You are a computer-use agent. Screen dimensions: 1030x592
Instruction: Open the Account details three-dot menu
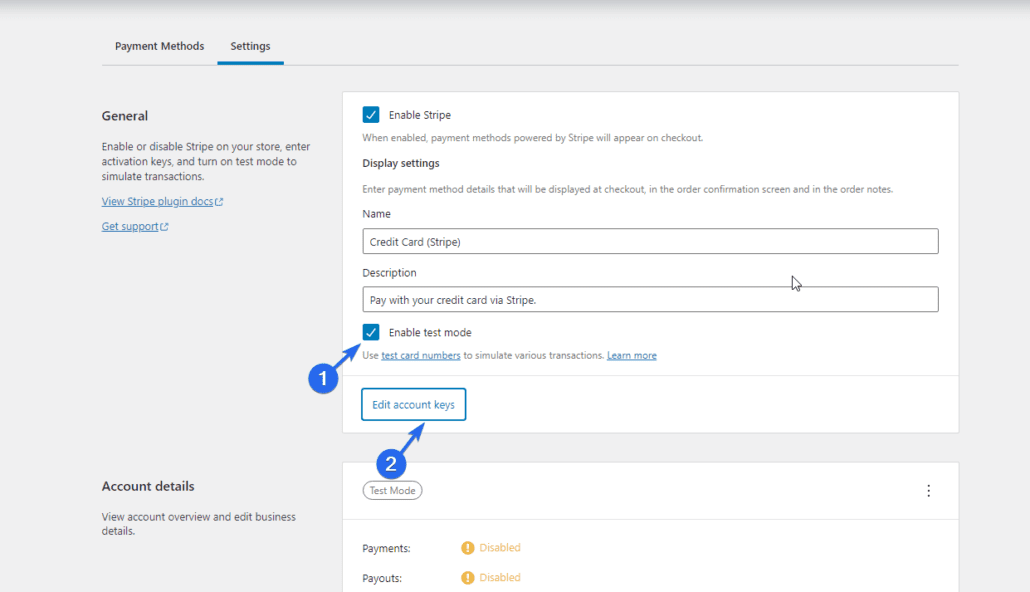point(928,491)
